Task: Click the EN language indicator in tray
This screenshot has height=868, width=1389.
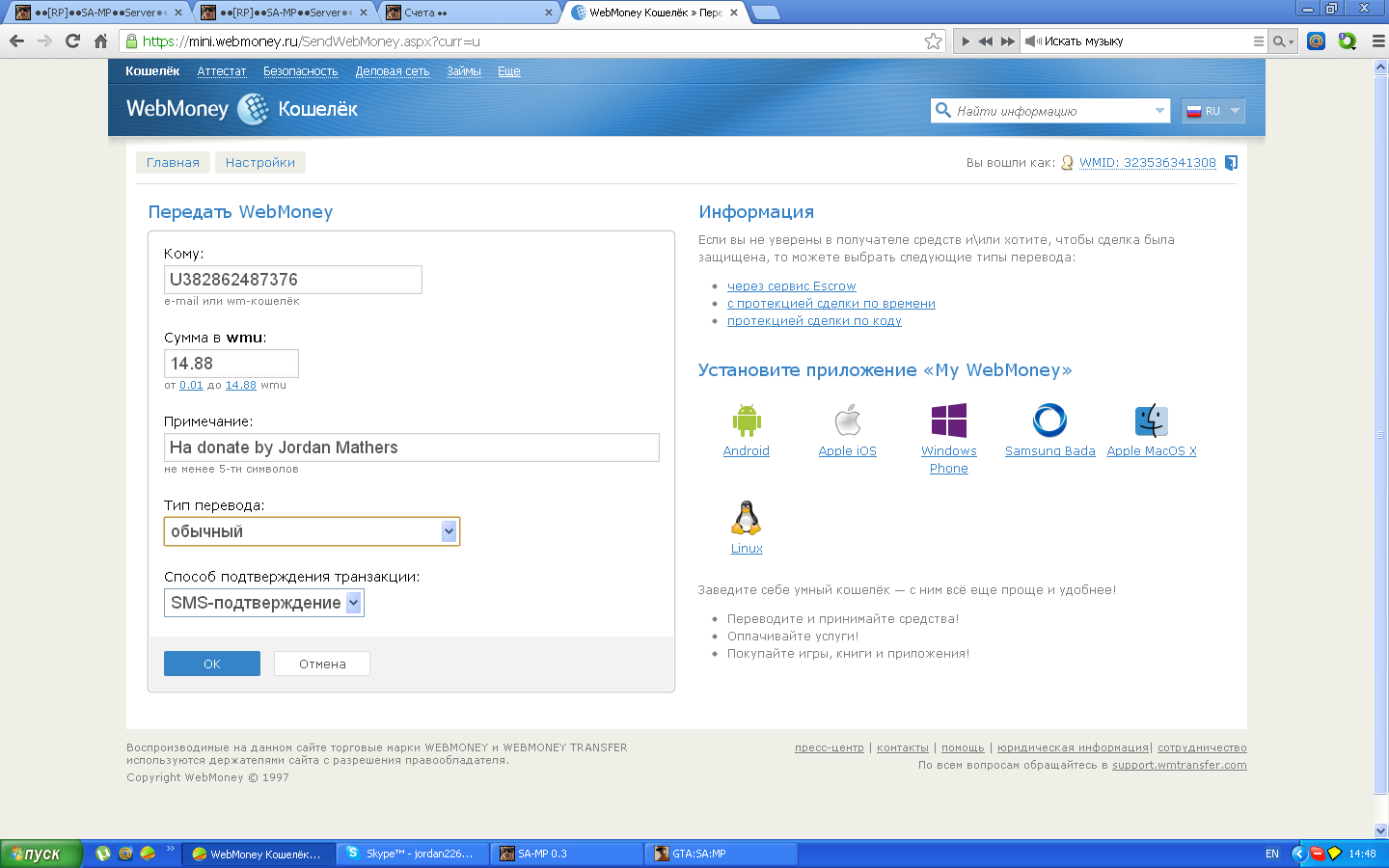Action: point(1272,854)
